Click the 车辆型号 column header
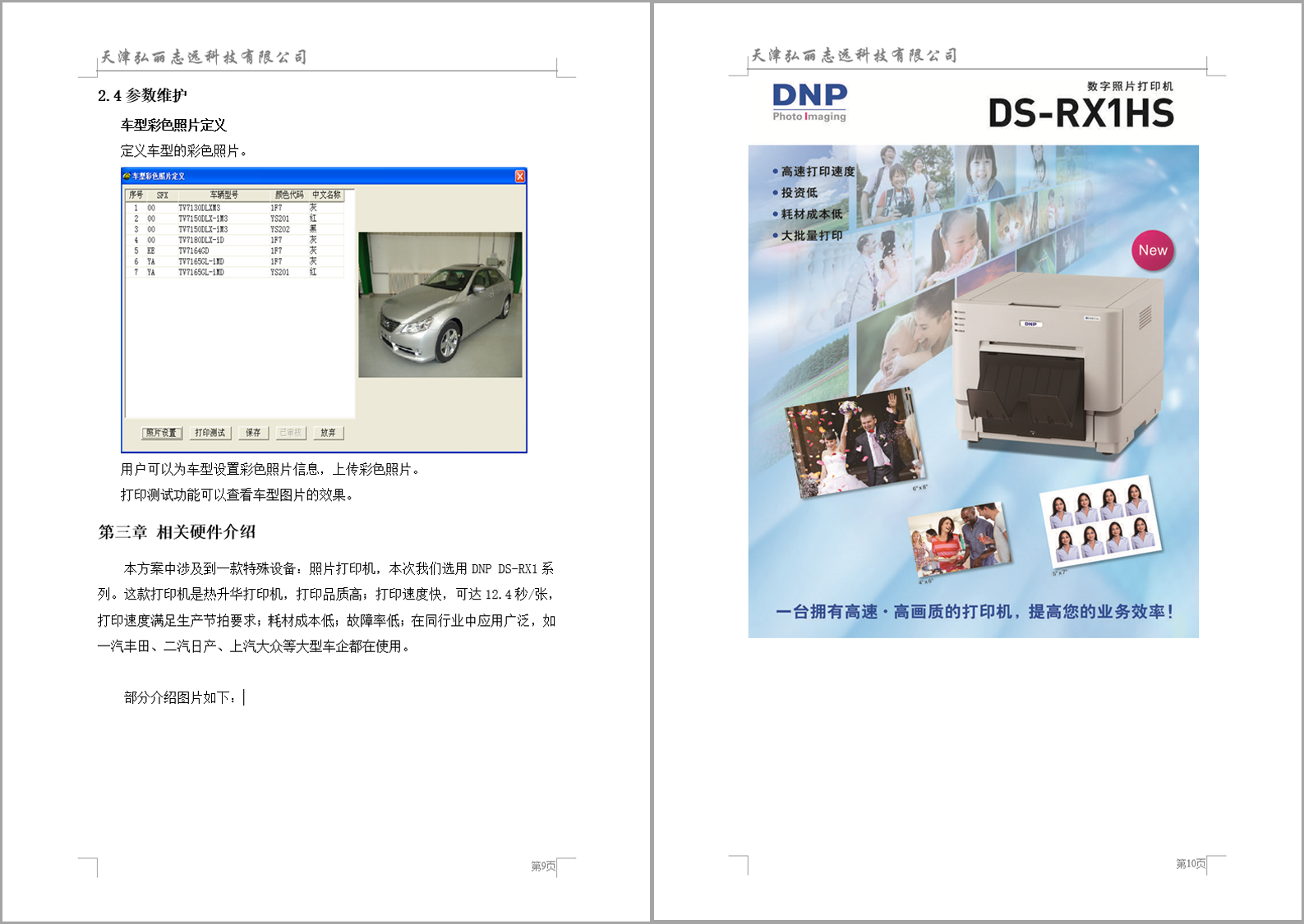The width and height of the screenshot is (1304, 924). coord(223,195)
